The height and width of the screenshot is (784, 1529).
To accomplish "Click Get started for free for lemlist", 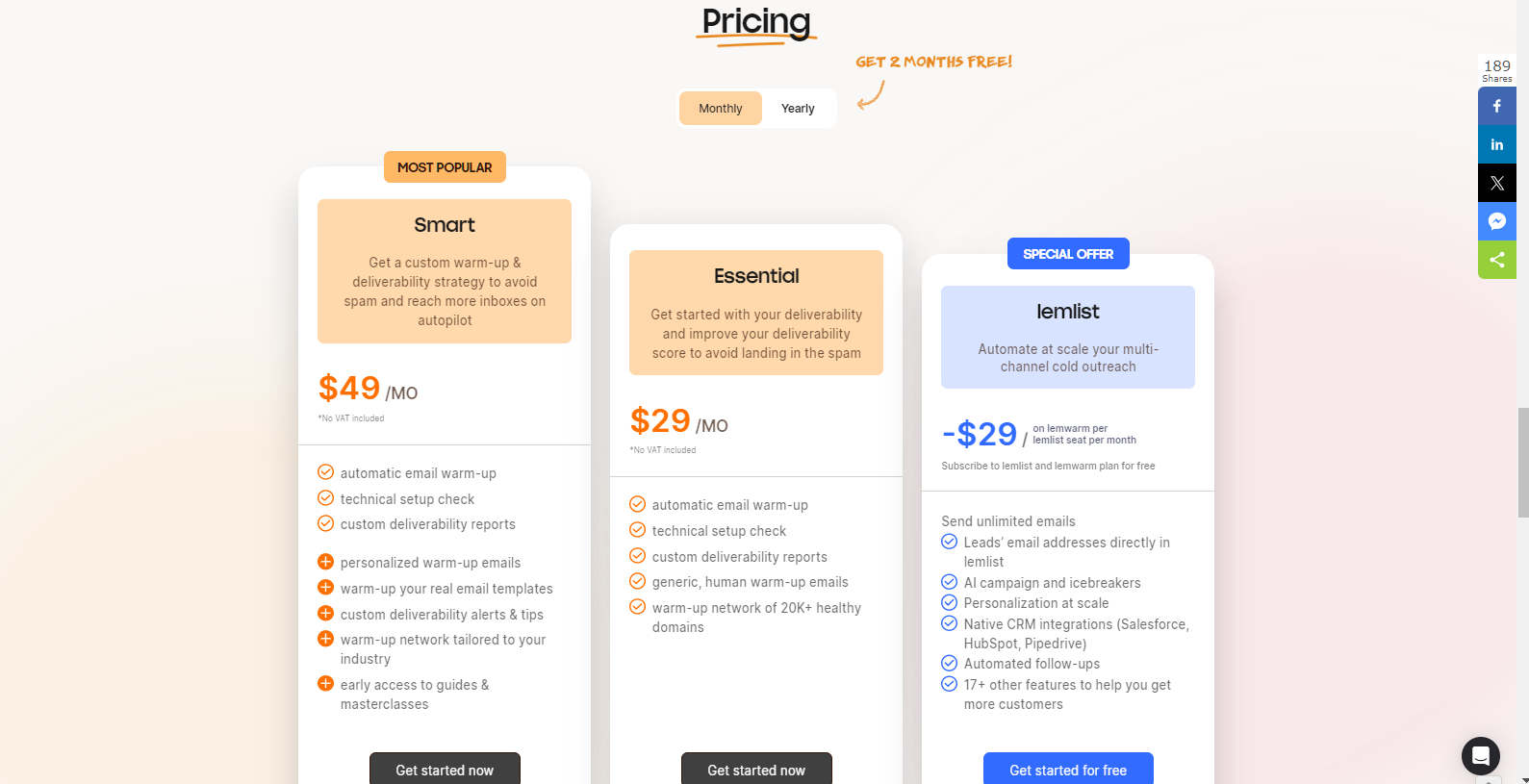I will (x=1068, y=770).
